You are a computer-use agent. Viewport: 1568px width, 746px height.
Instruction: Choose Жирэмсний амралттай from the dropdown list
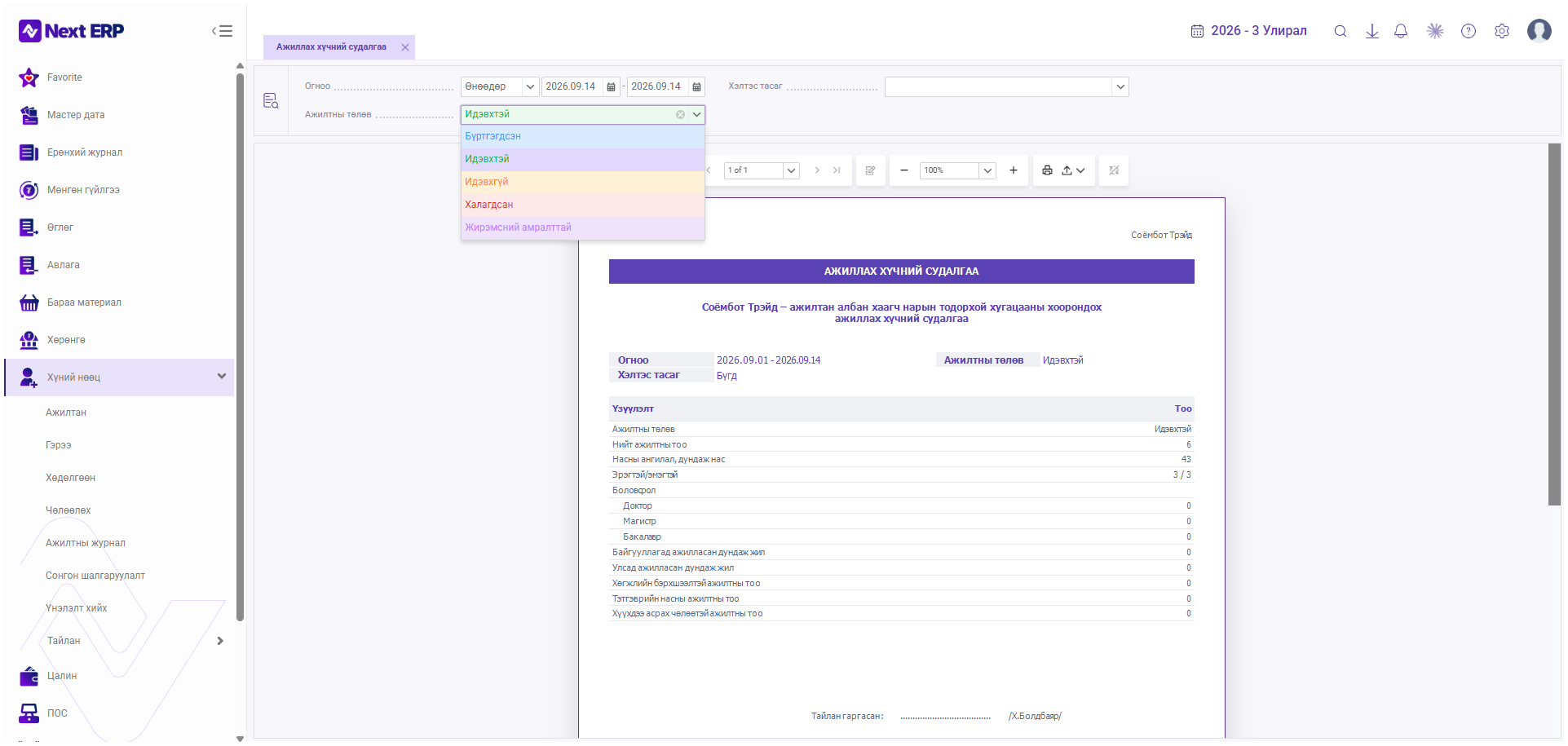pyautogui.click(x=582, y=227)
